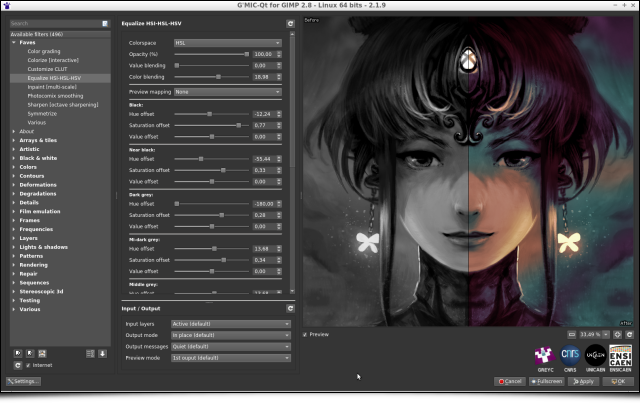
Task: Click the Opacity value field 100.00
Action: tap(264, 54)
